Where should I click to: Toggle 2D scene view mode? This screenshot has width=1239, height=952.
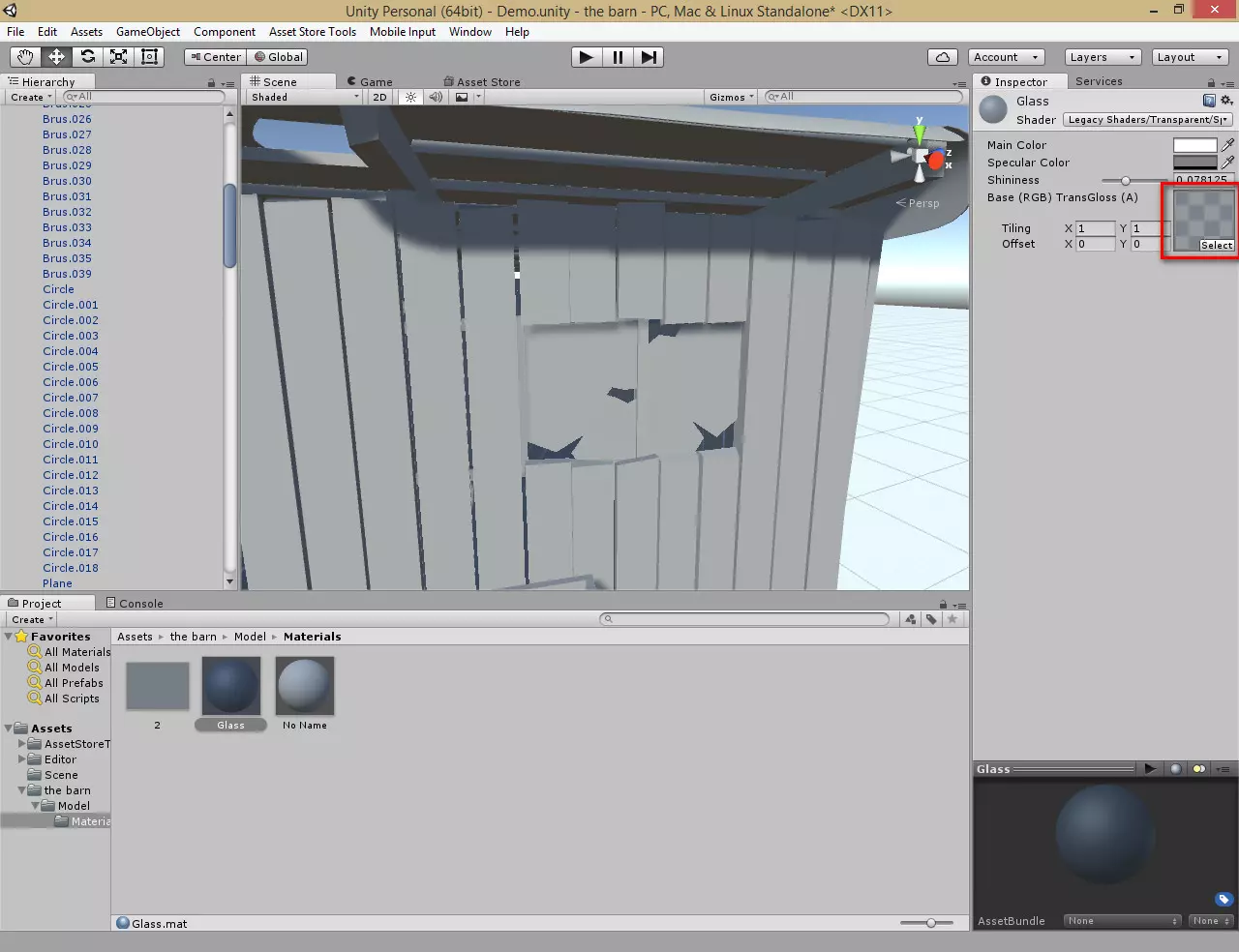click(379, 97)
